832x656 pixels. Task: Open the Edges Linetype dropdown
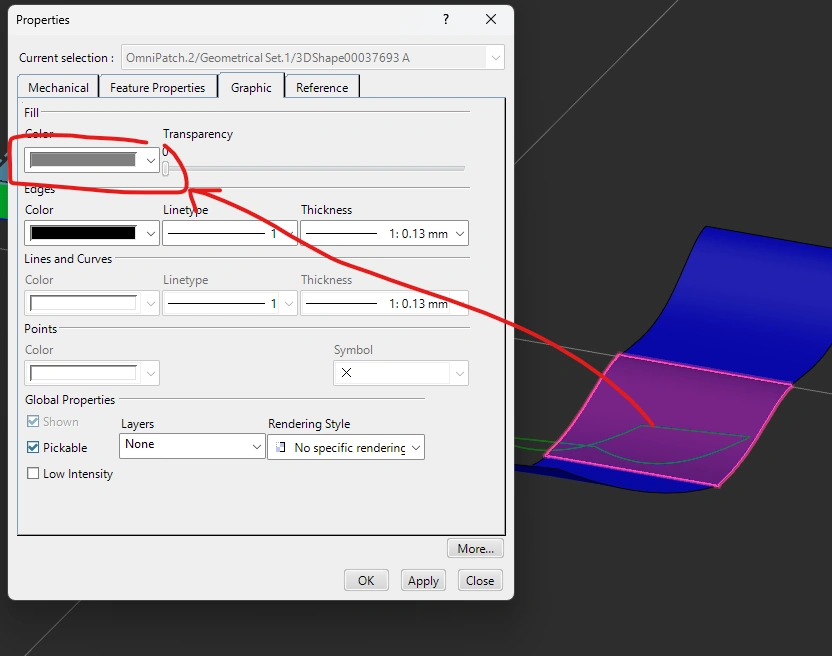[230, 234]
